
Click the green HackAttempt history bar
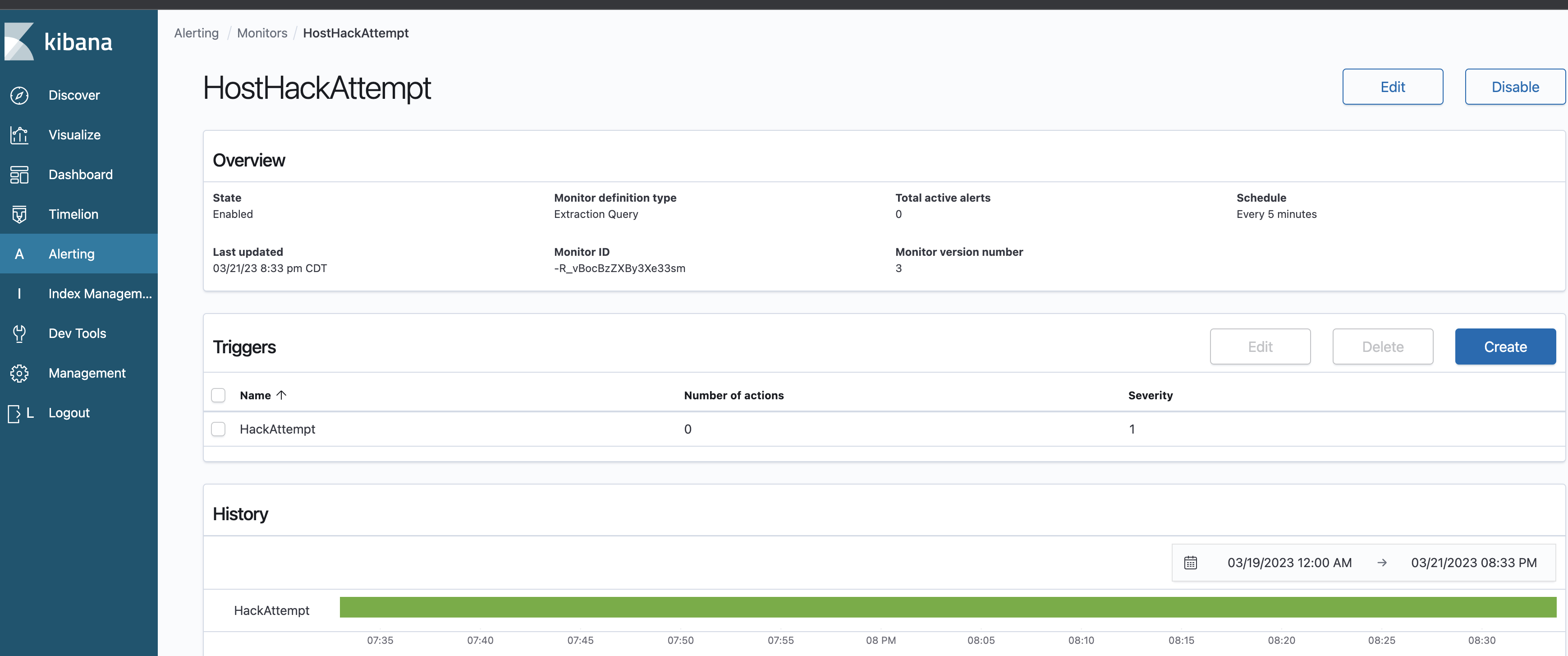point(947,607)
